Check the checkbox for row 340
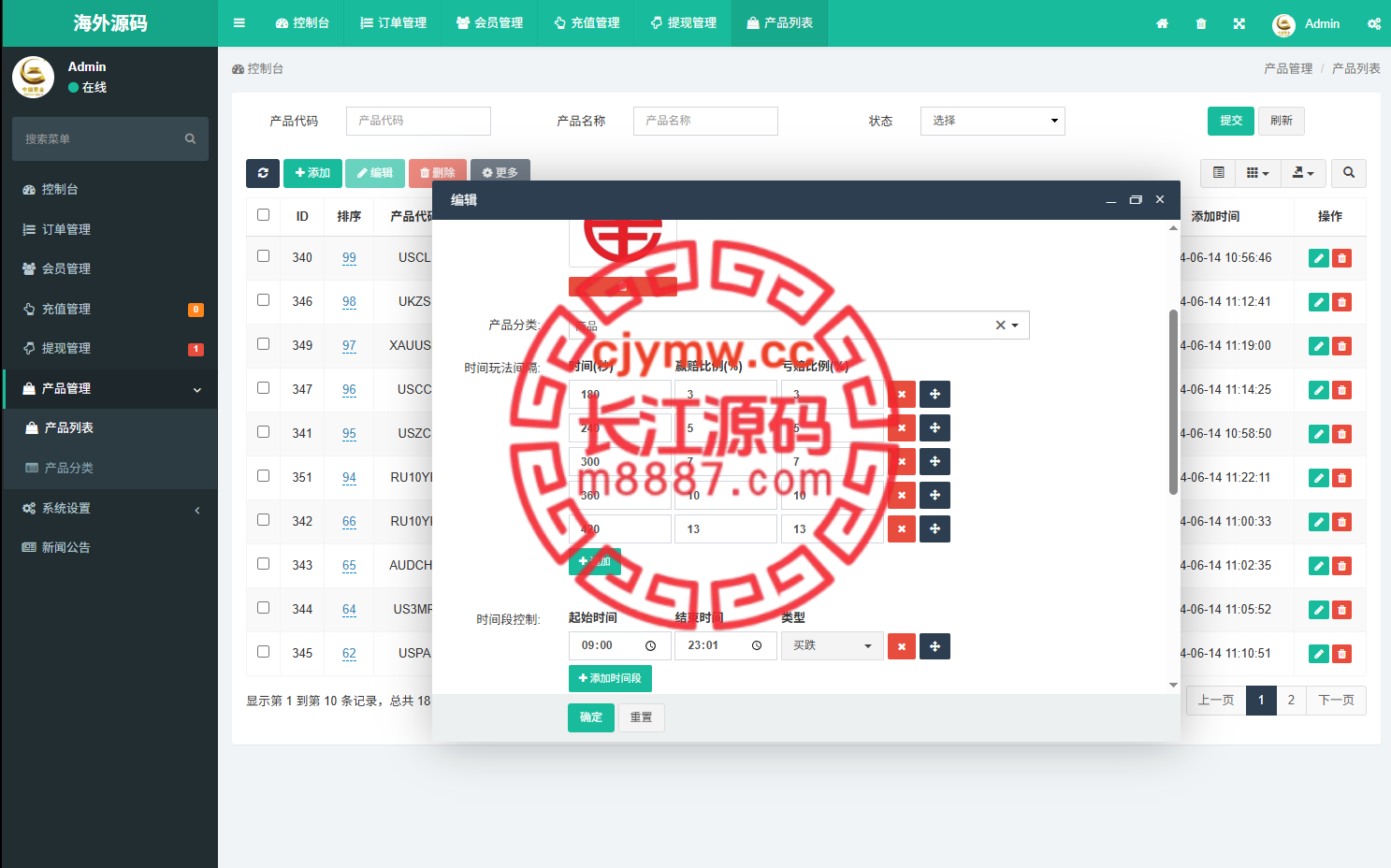This screenshot has width=1391, height=868. point(264,256)
